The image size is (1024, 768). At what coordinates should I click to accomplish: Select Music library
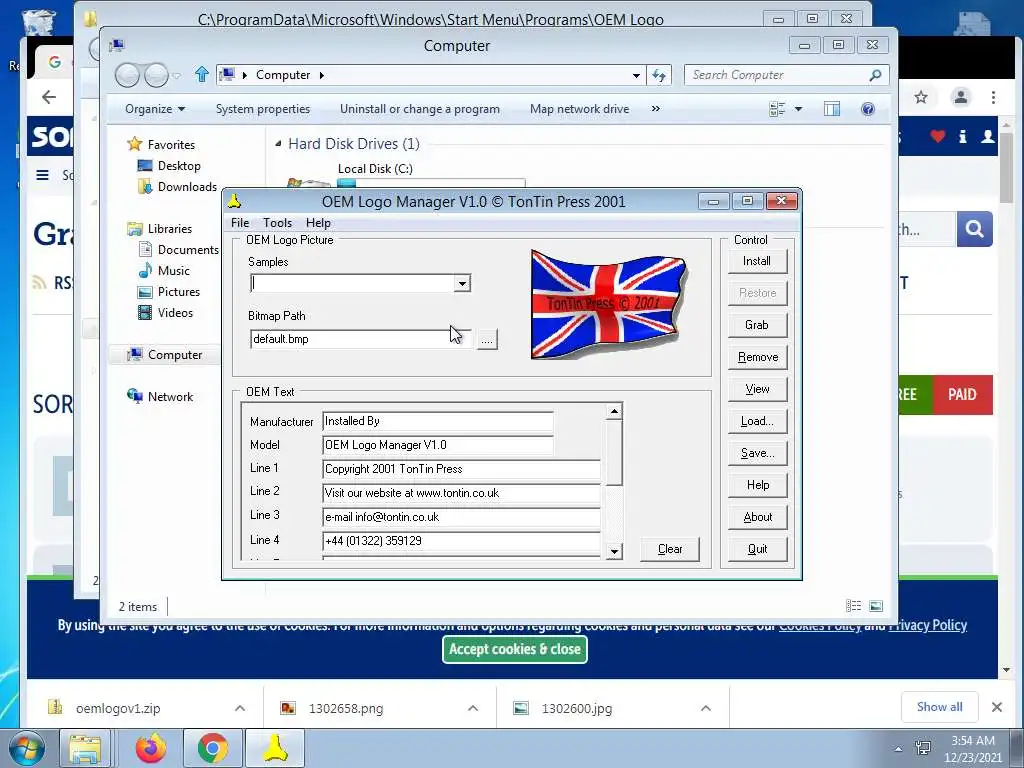[x=174, y=270]
